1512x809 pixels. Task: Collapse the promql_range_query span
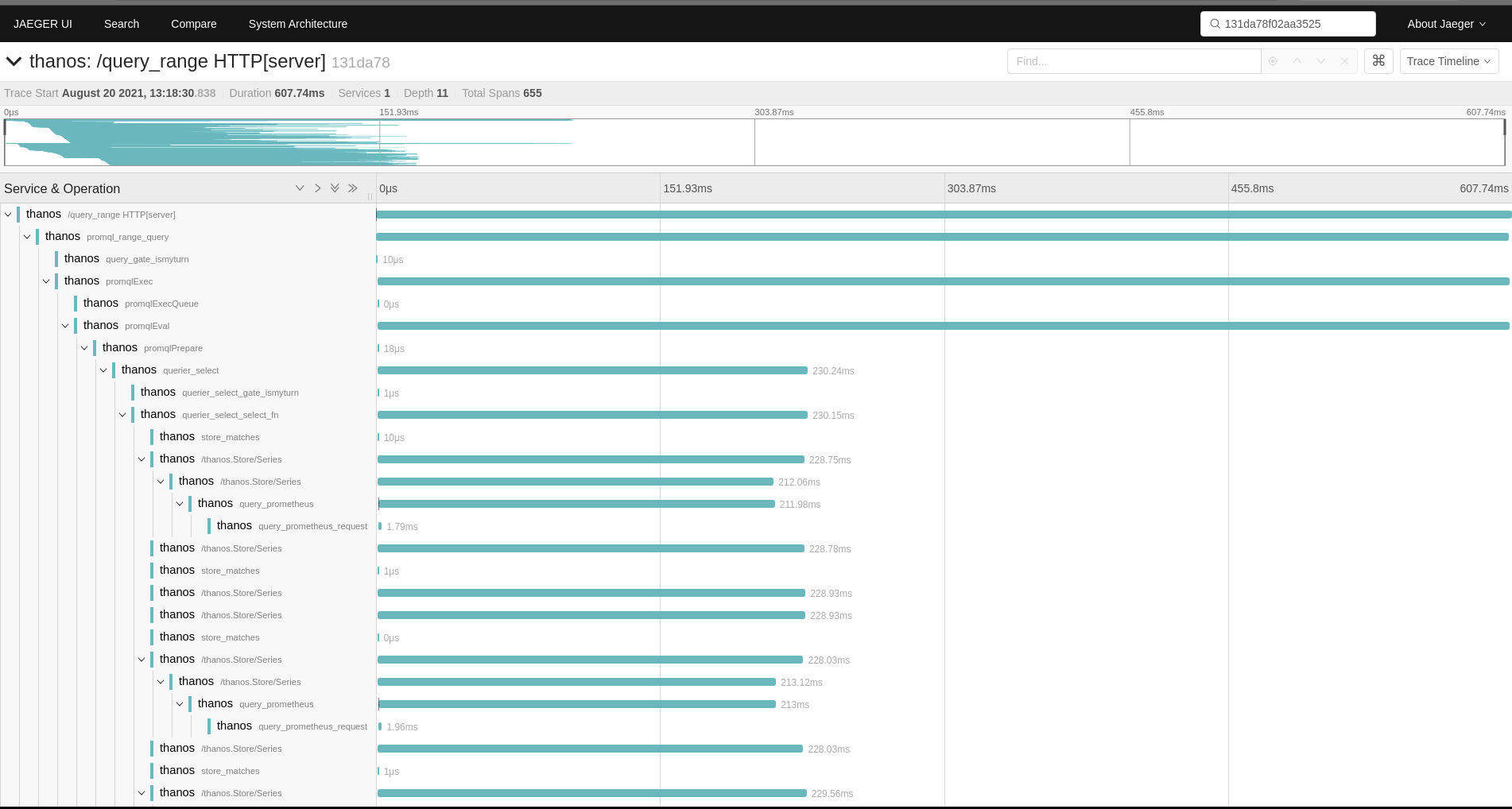tap(27, 237)
